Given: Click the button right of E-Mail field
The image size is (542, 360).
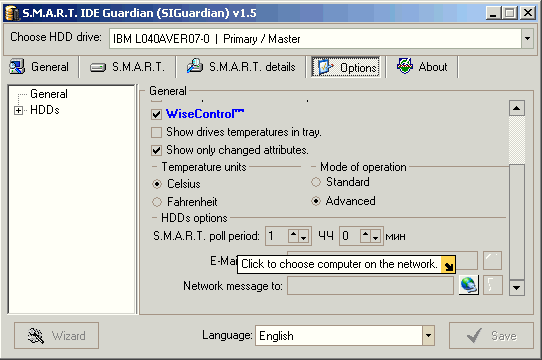Looking at the screenshot, I should (492, 260).
